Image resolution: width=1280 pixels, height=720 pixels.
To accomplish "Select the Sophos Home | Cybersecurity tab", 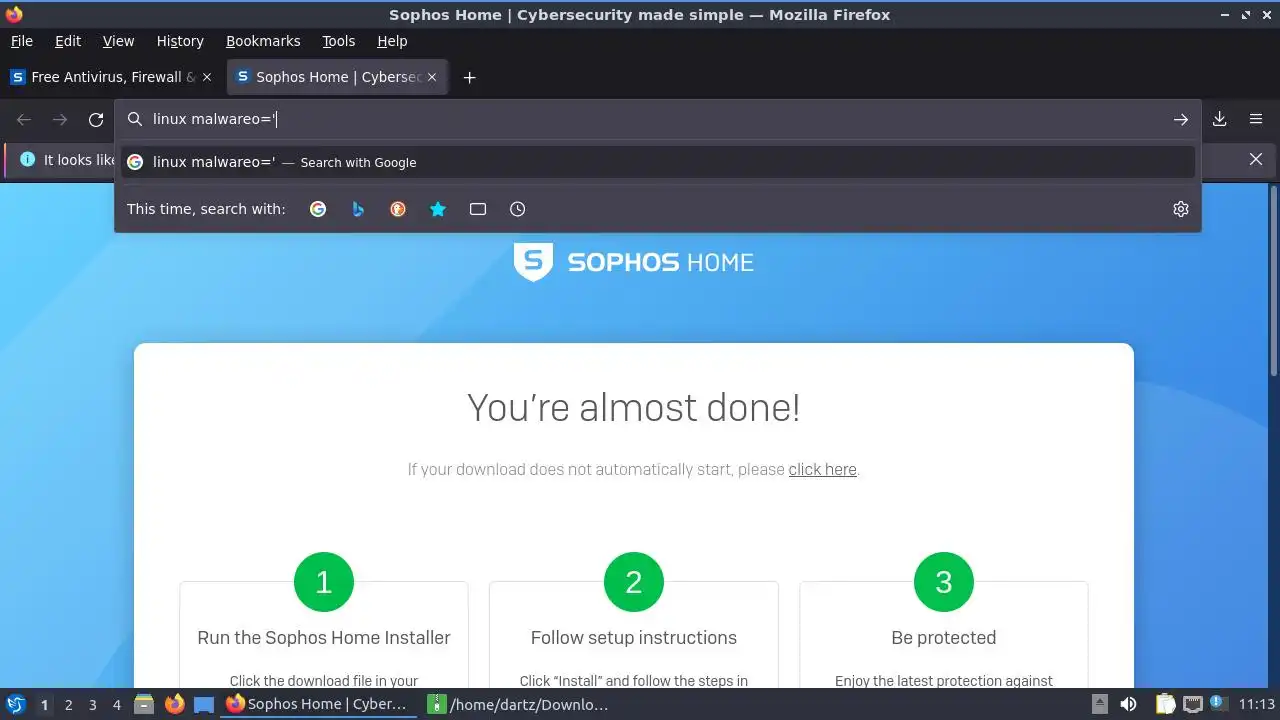I will click(x=338, y=77).
